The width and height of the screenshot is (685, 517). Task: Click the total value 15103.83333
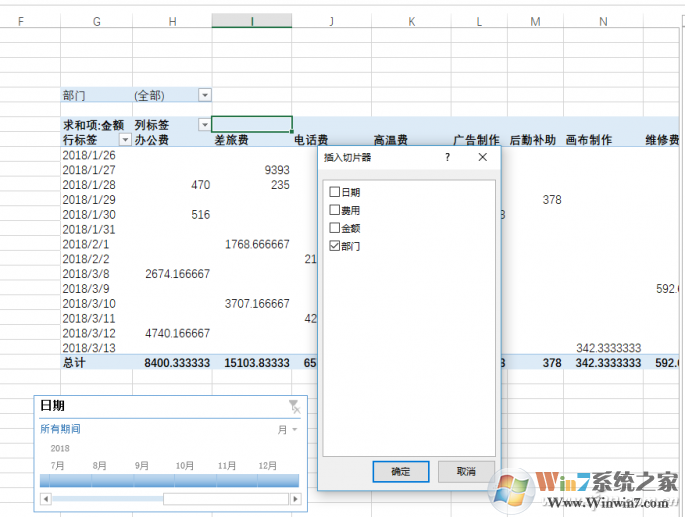coord(257,363)
